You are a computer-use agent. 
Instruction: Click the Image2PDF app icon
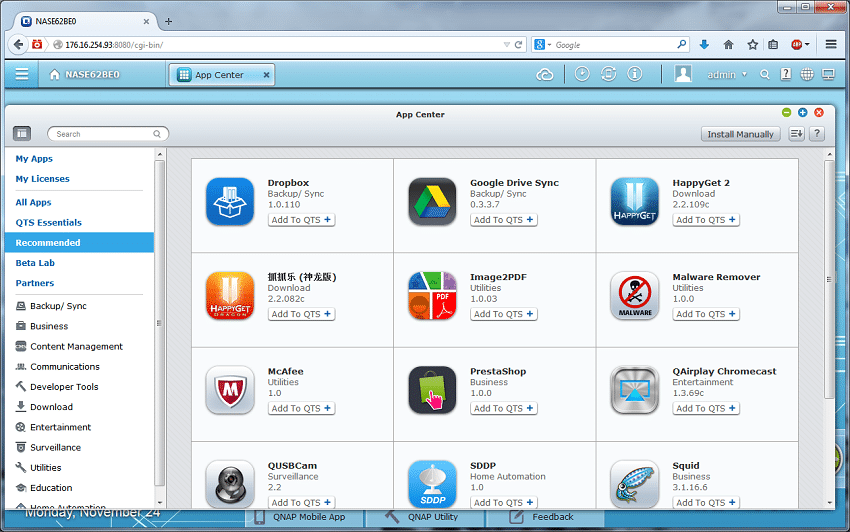(432, 296)
